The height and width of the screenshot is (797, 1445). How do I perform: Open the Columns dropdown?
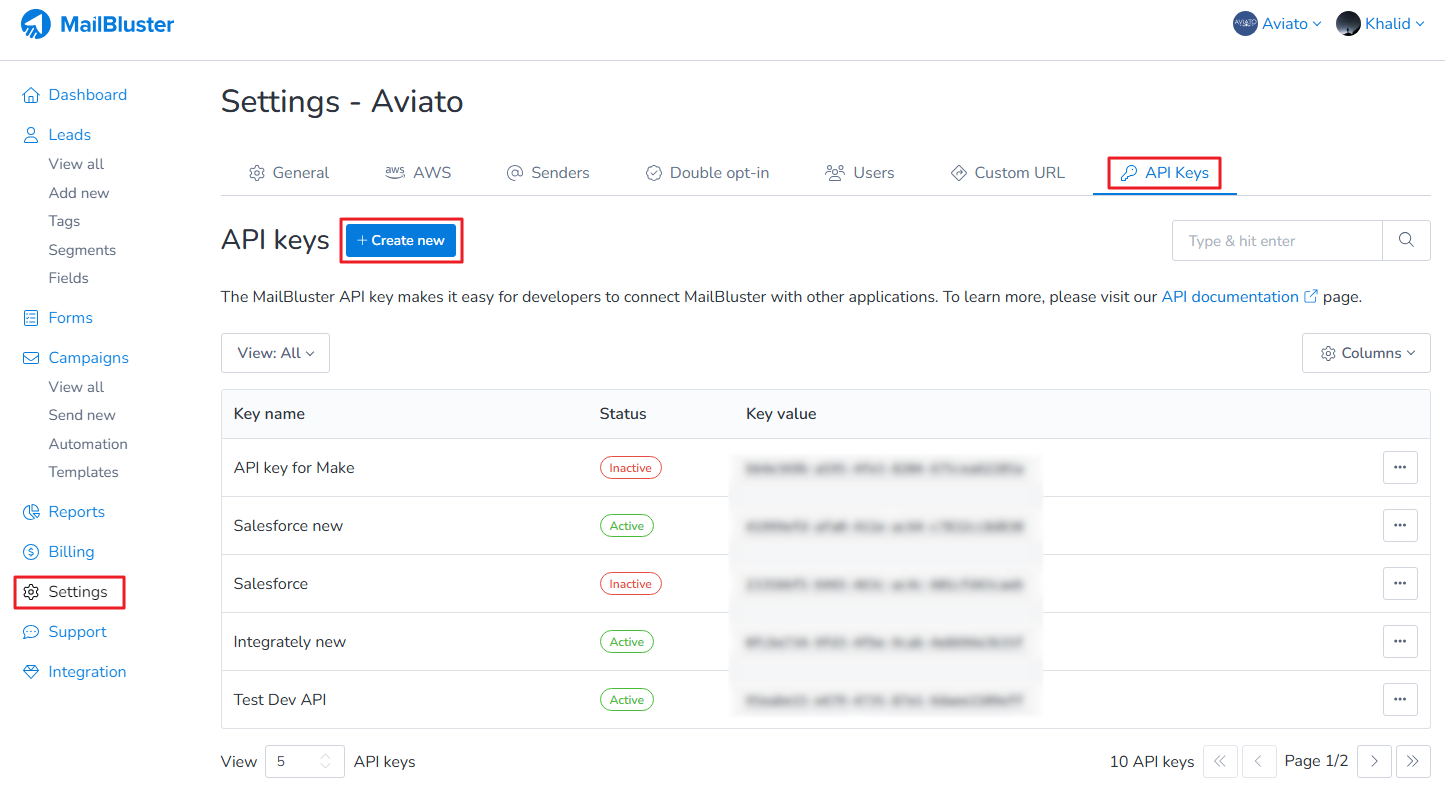[1366, 353]
